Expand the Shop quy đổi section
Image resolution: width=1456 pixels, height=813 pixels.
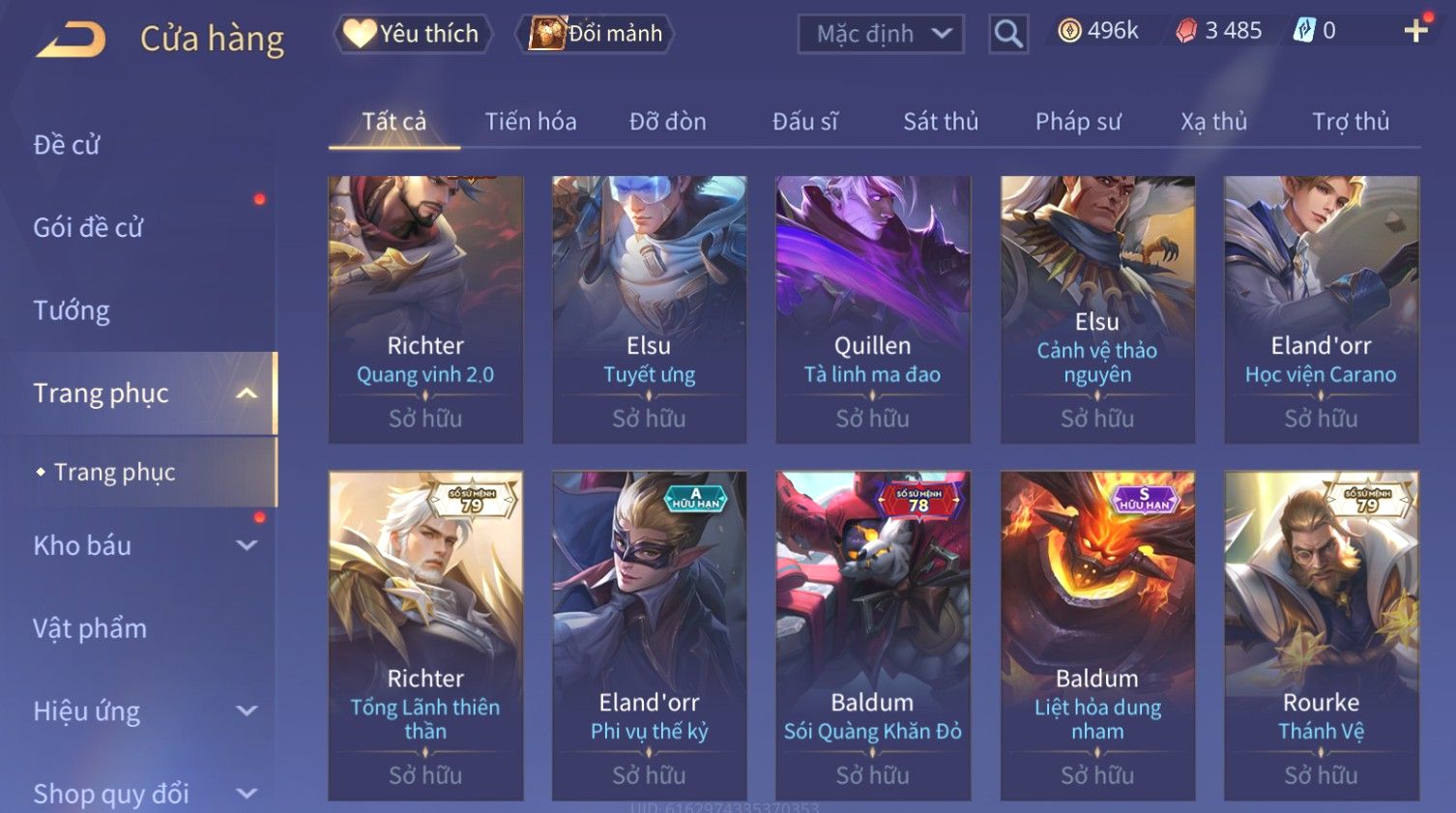(x=248, y=794)
